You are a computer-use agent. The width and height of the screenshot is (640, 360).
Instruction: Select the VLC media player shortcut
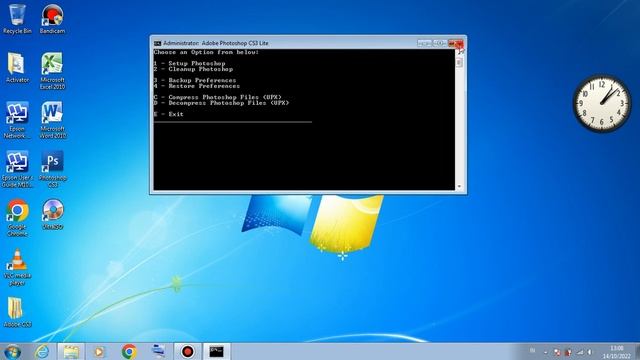point(17,267)
